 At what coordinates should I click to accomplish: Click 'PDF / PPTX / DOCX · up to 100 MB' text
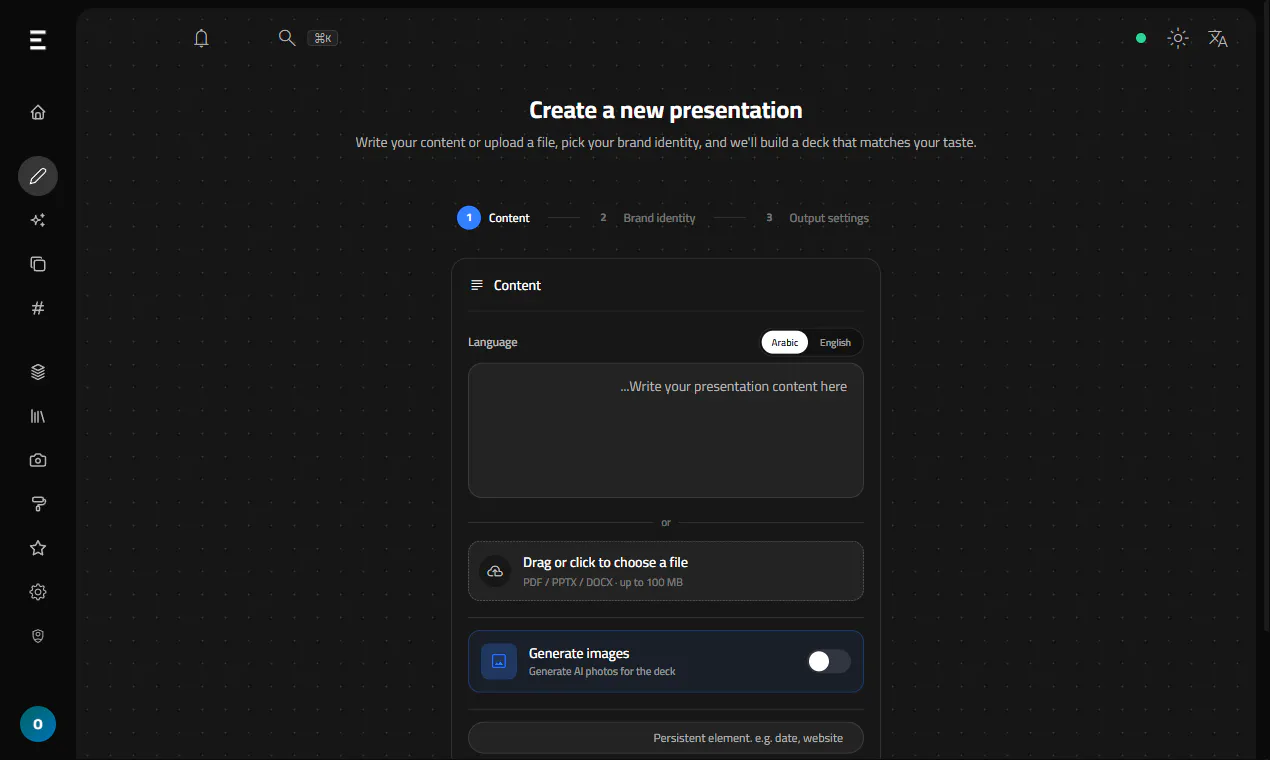coord(603,582)
